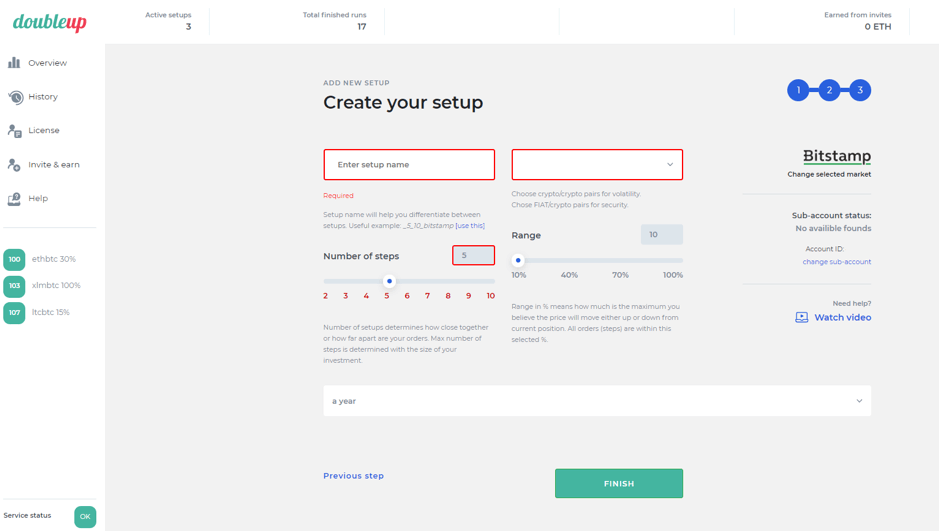
Task: Open the crypto pair dropdown
Action: pyautogui.click(x=597, y=165)
